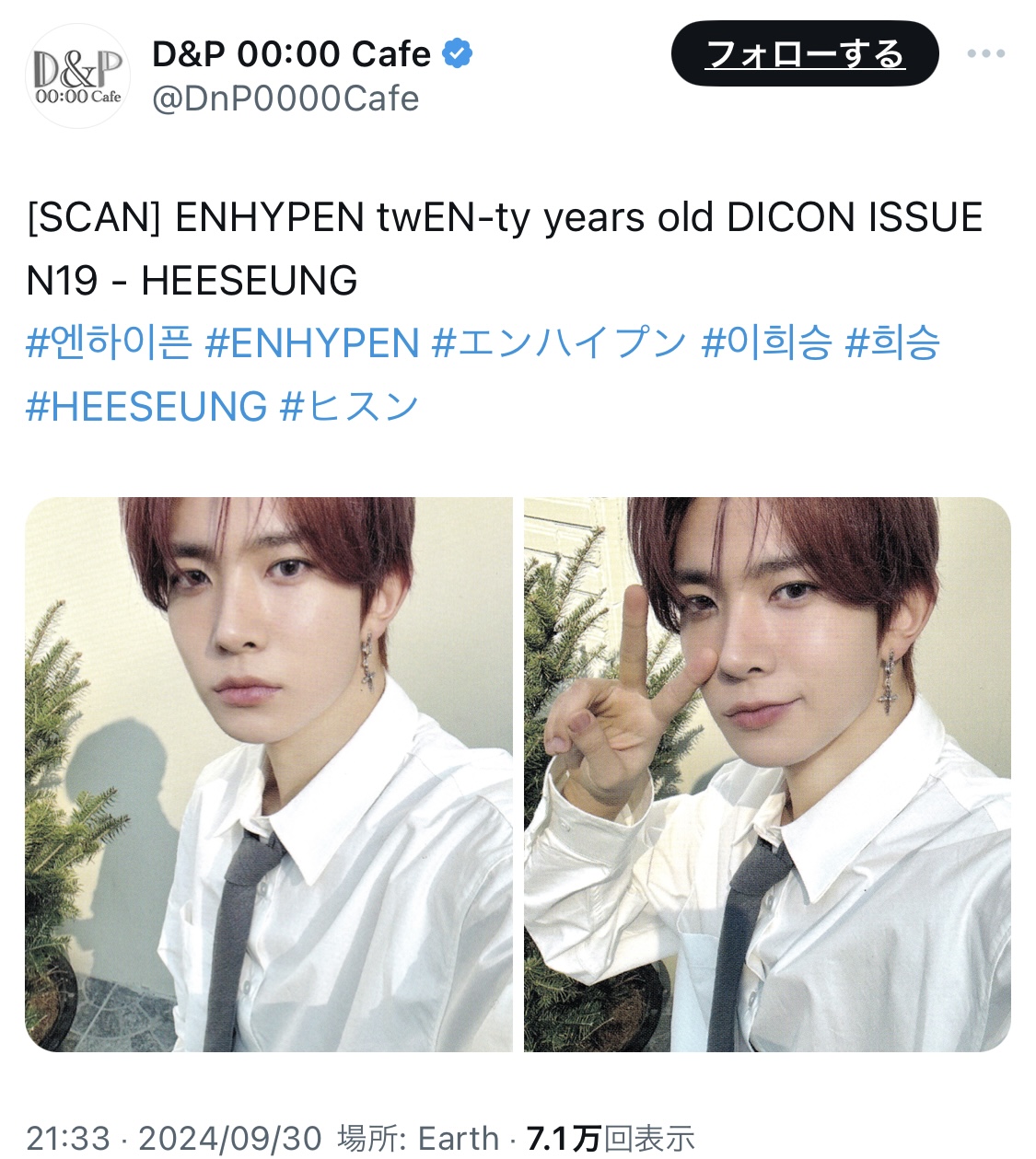The width and height of the screenshot is (1036, 1159).
Task: Open the D&P 00:00 Cafe profile avatar
Action: point(78,76)
